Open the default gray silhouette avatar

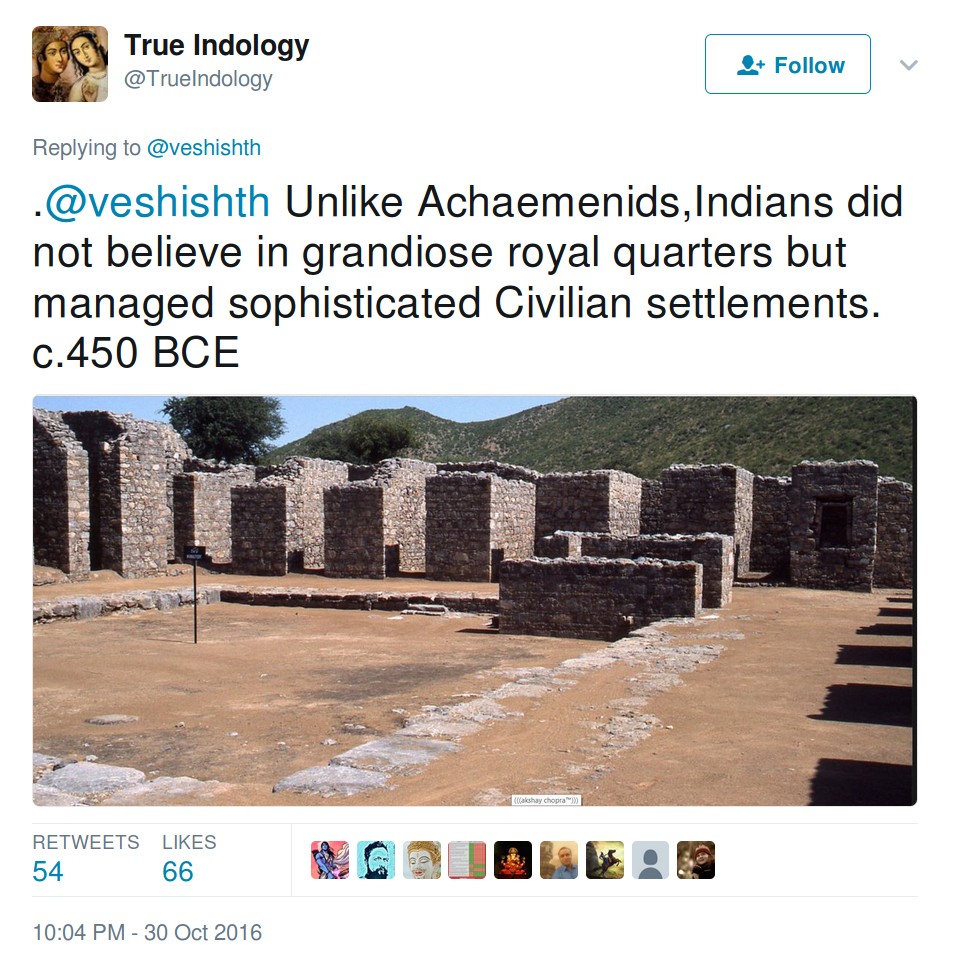(x=650, y=860)
